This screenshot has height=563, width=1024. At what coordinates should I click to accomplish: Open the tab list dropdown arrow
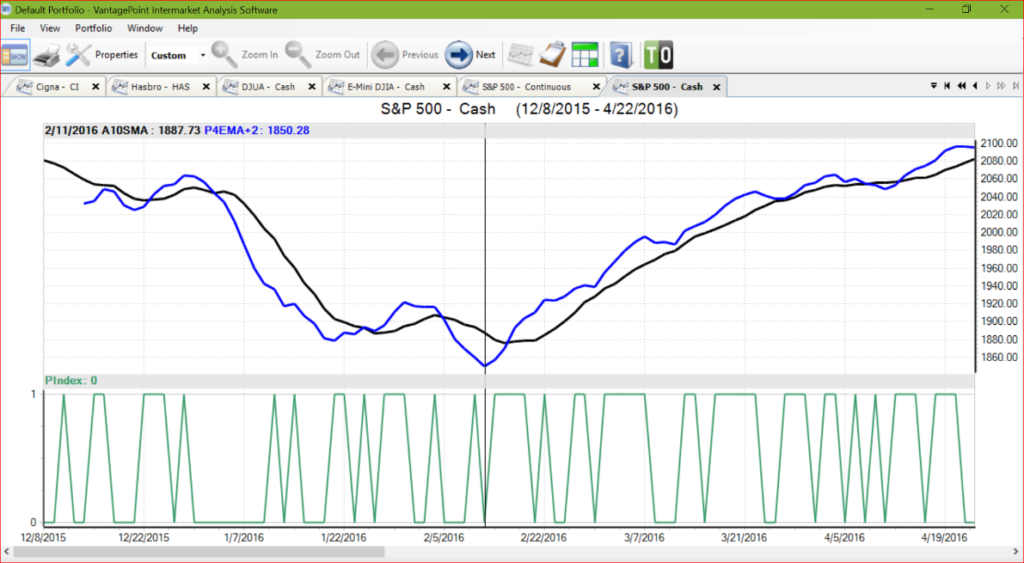click(x=934, y=86)
